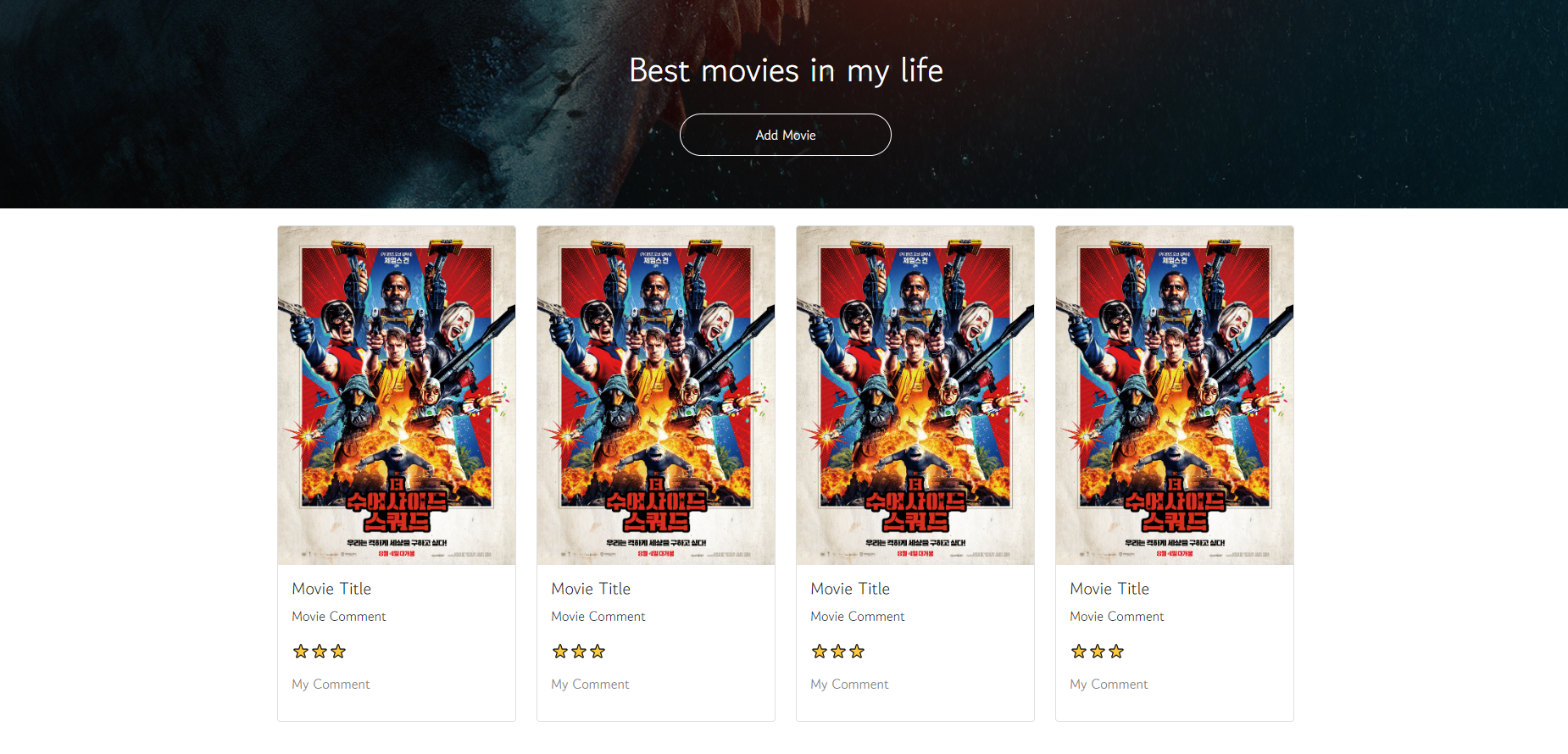
Task: Click "Movie Comment" in the fourth card
Action: 1117,617
